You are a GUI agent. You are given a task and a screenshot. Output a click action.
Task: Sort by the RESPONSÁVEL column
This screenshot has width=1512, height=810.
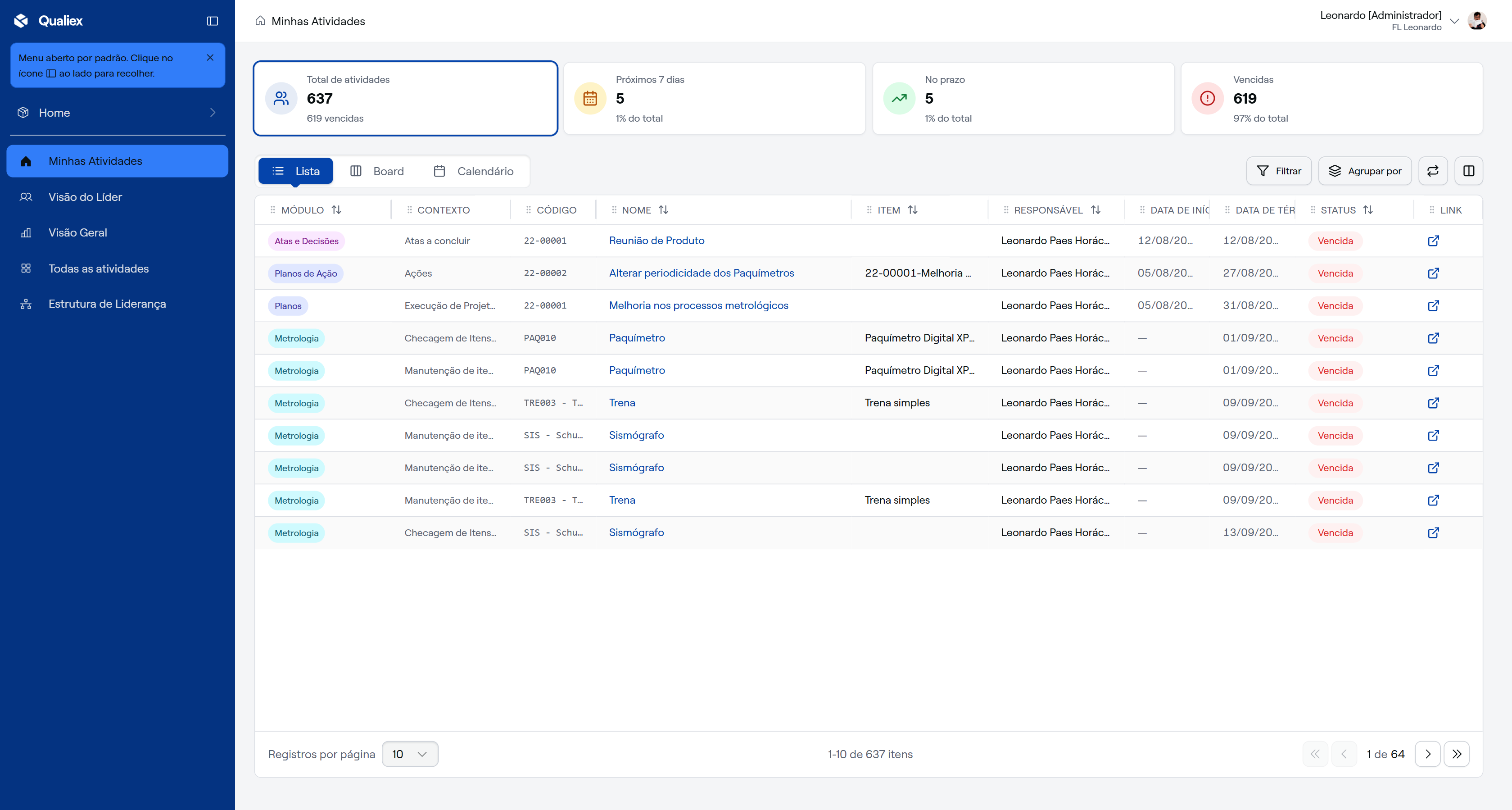(x=1095, y=209)
